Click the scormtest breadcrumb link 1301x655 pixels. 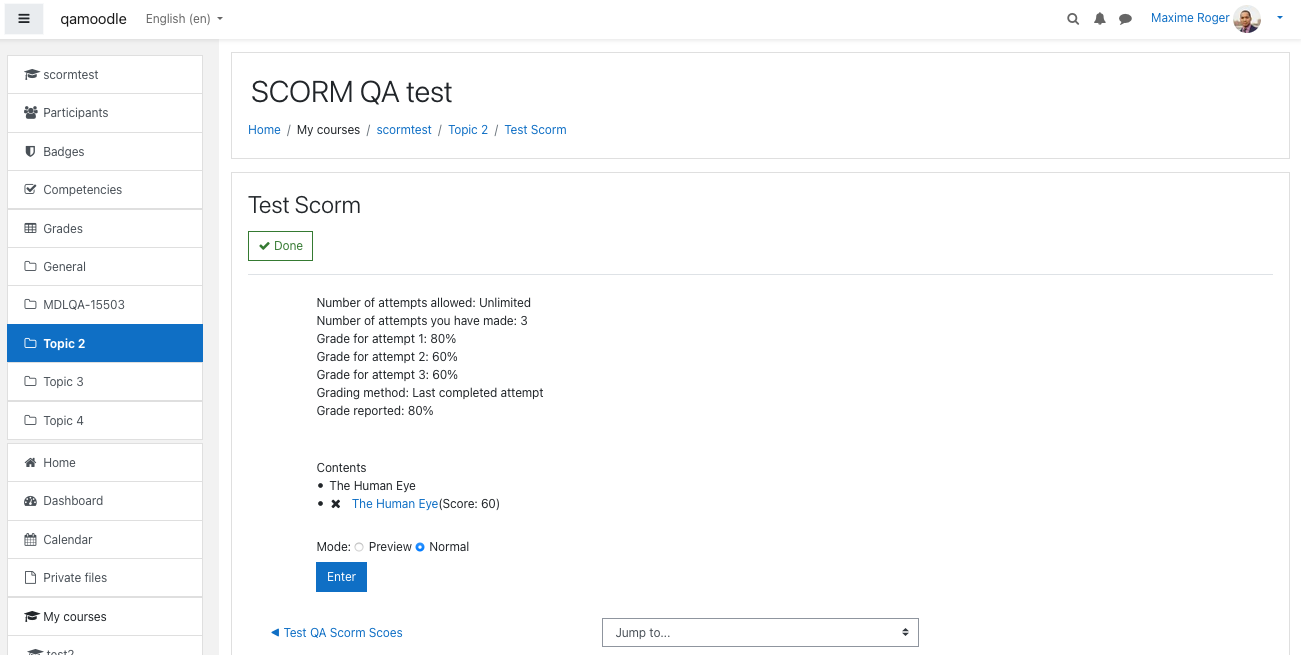404,130
